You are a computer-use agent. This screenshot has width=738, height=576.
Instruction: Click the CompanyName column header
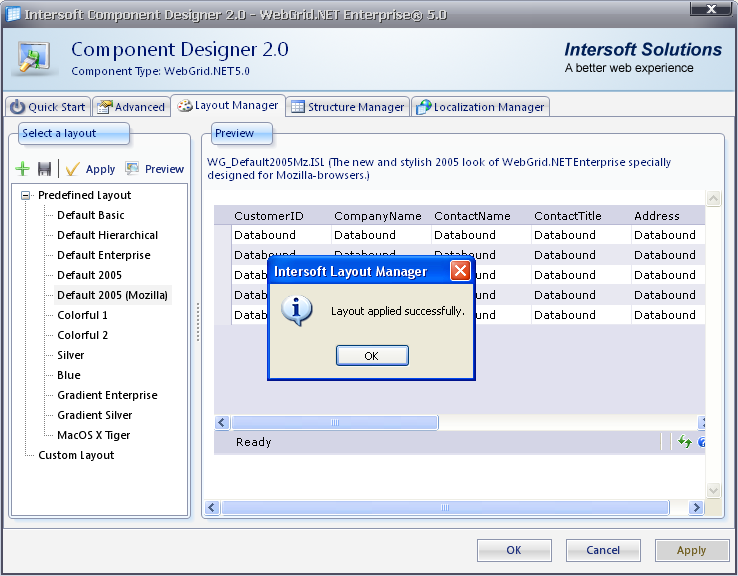click(381, 216)
